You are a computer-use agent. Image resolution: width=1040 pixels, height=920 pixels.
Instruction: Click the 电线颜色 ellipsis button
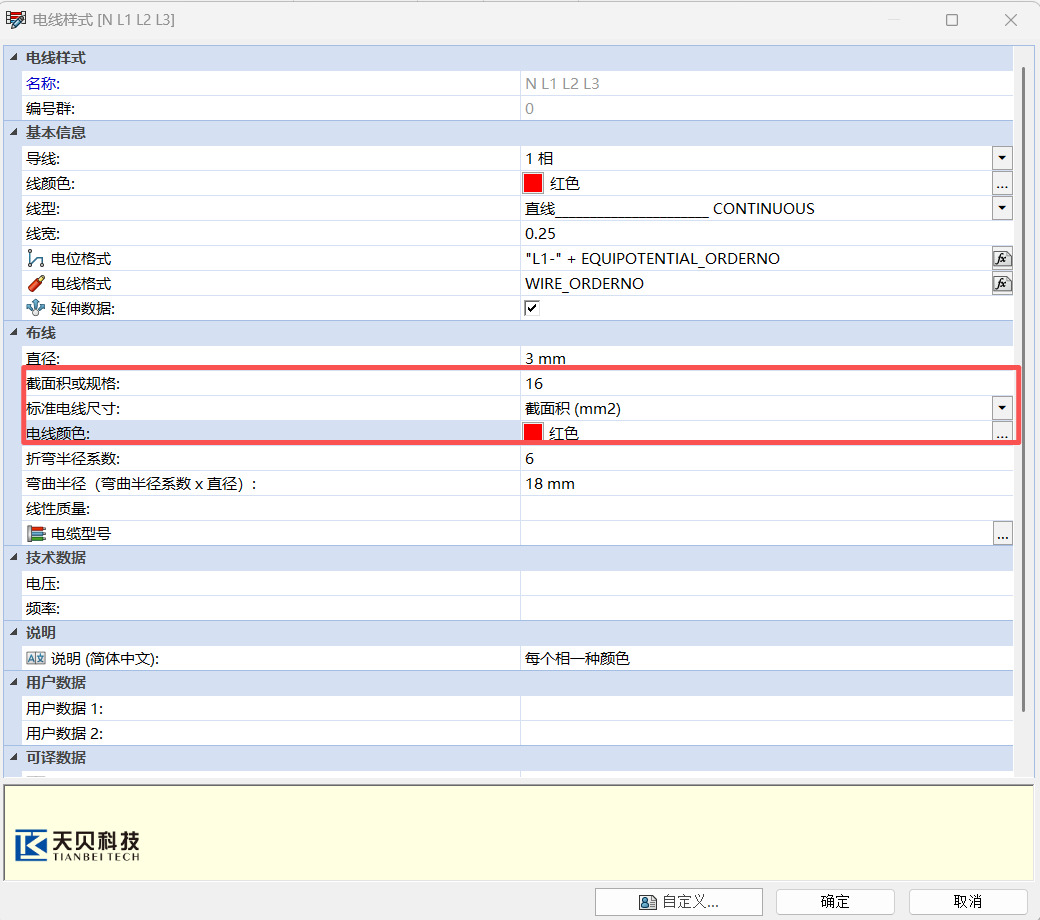coord(1002,433)
